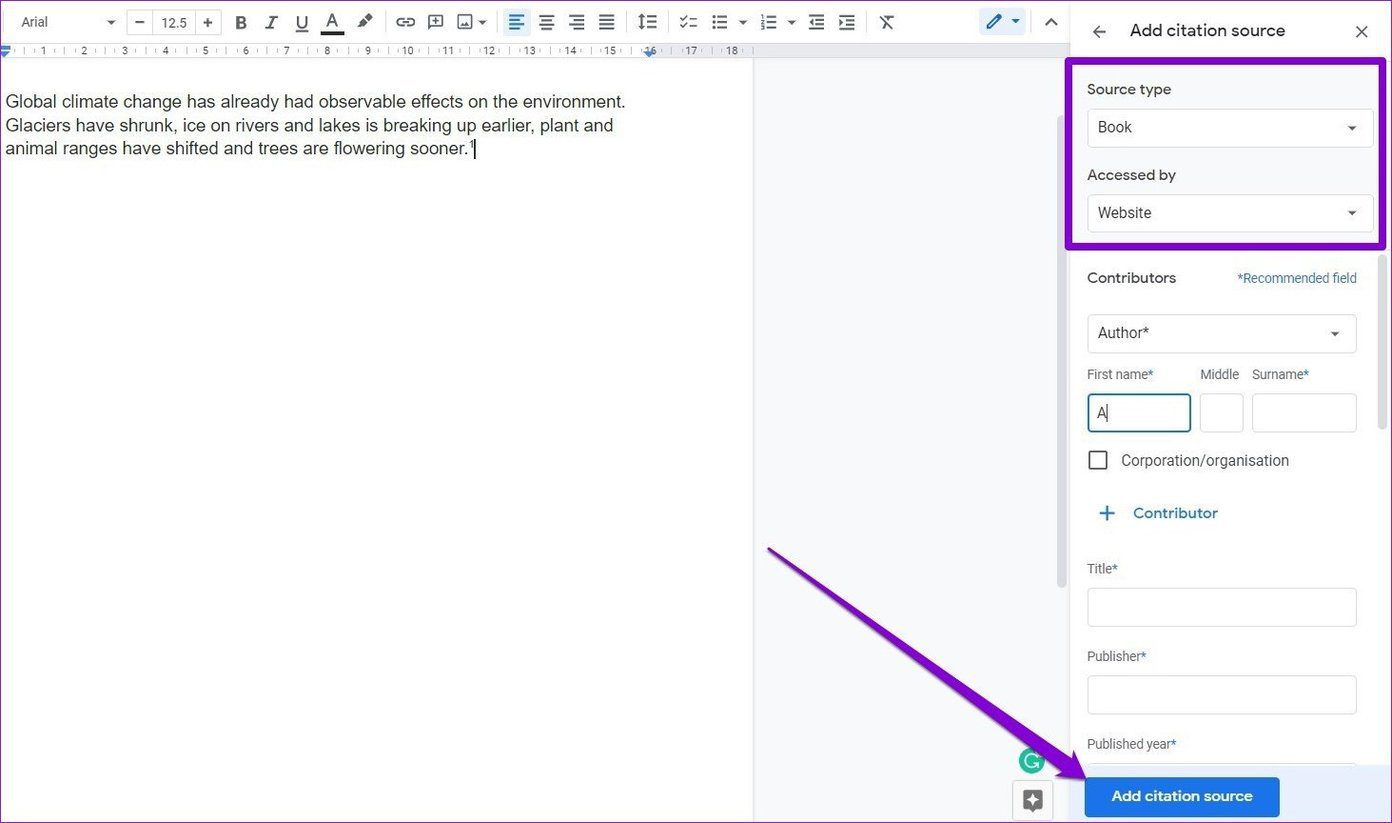Click the Title input field
The image size is (1392, 823).
(1221, 607)
